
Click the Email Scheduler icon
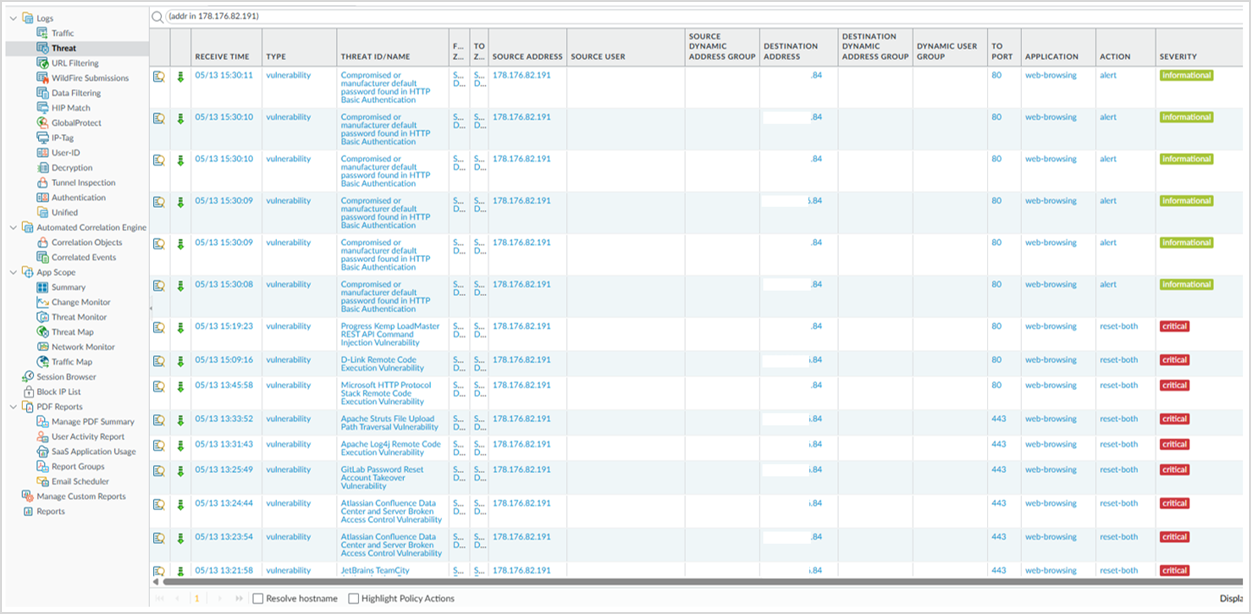click(43, 481)
